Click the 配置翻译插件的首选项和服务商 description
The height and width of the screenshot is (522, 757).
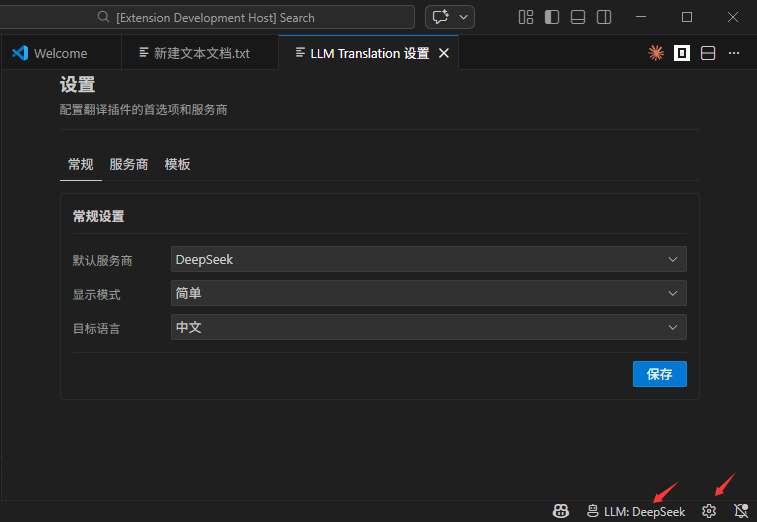click(143, 110)
